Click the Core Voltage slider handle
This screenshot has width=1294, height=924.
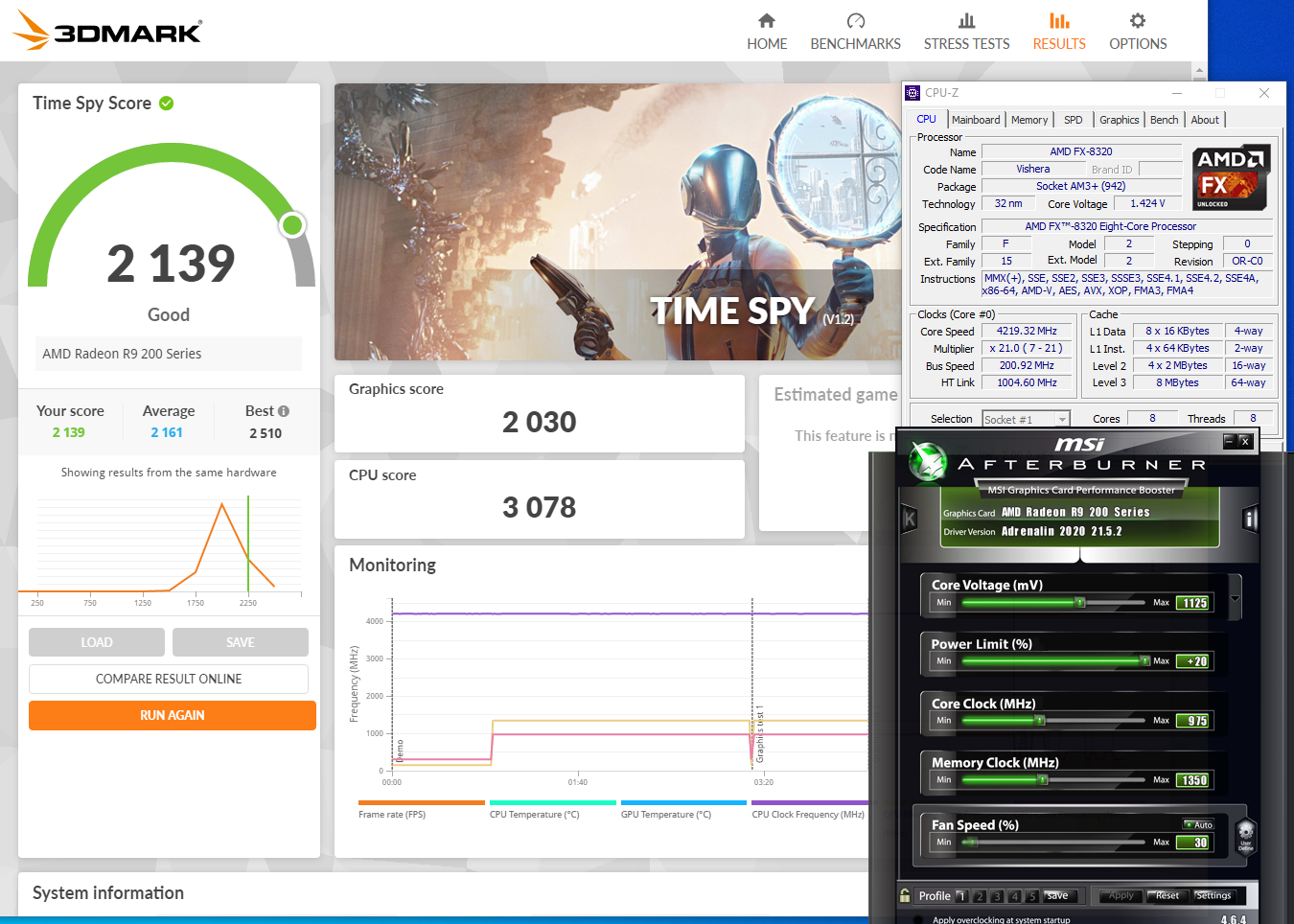(1080, 603)
